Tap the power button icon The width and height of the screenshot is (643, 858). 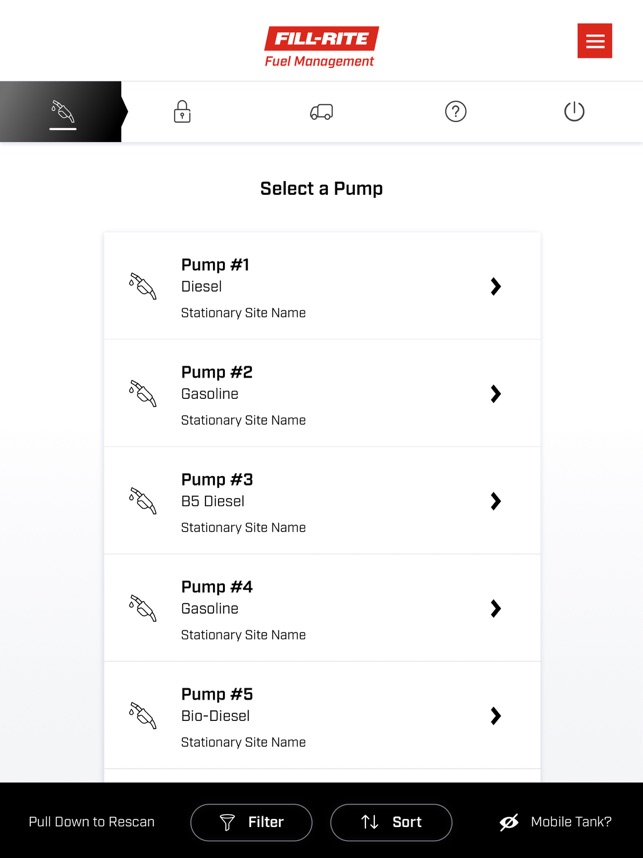point(574,111)
